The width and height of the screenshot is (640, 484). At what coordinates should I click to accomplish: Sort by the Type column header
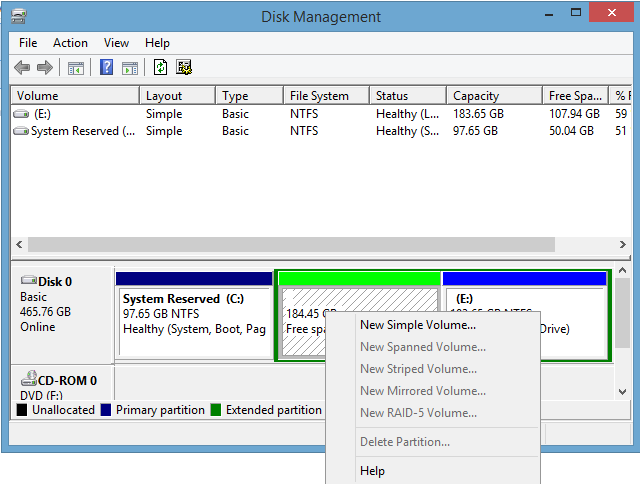(x=249, y=95)
